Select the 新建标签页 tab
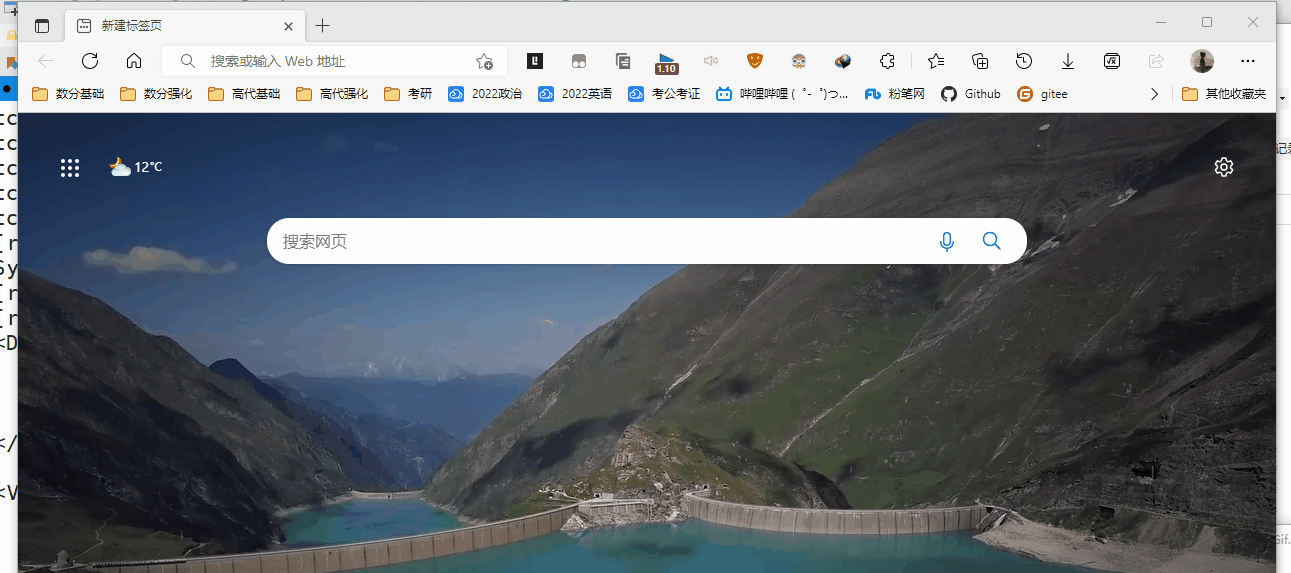The height and width of the screenshot is (573, 1291). [x=170, y=26]
